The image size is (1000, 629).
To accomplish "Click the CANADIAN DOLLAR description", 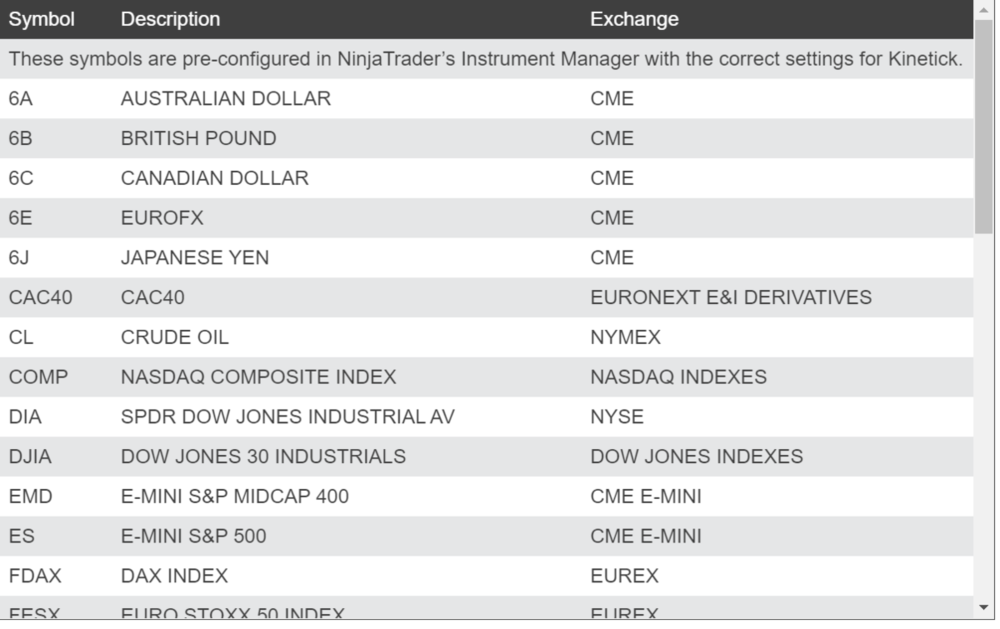I will point(214,178).
